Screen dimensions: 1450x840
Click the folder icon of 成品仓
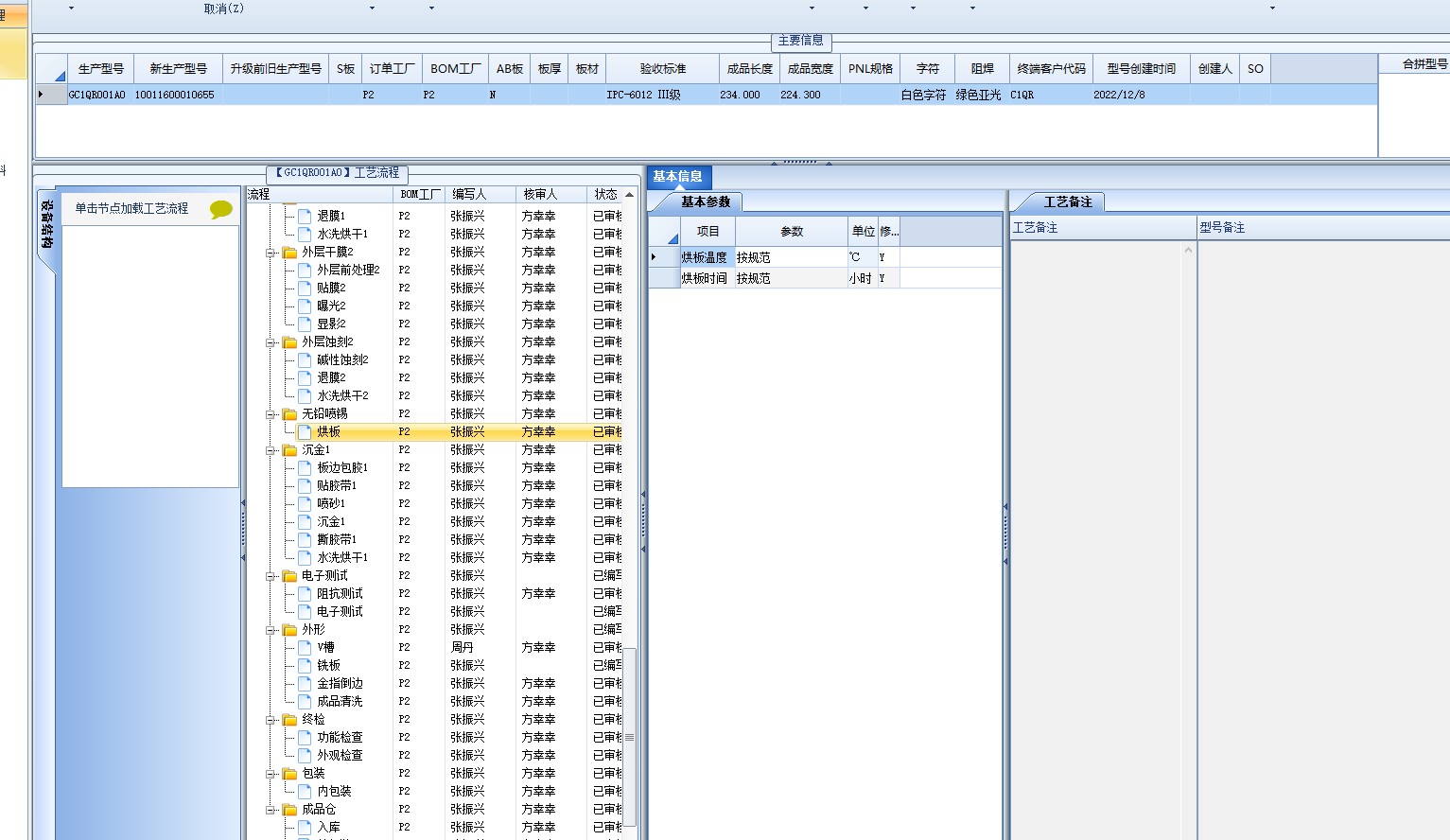(289, 810)
